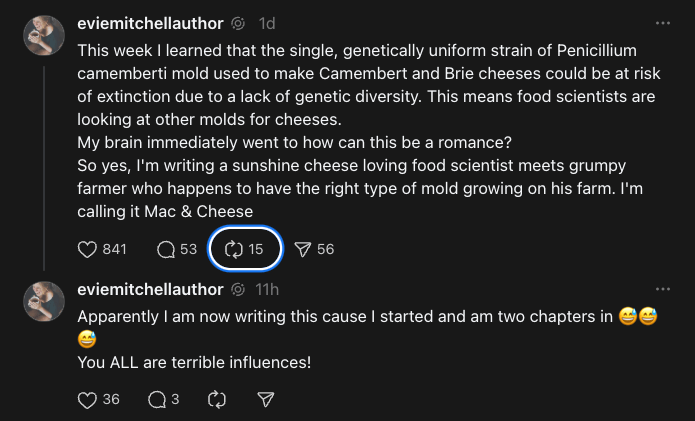The height and width of the screenshot is (421, 695).
Task: Open eviemitchellauthor profile from the first post
Action: pos(150,23)
